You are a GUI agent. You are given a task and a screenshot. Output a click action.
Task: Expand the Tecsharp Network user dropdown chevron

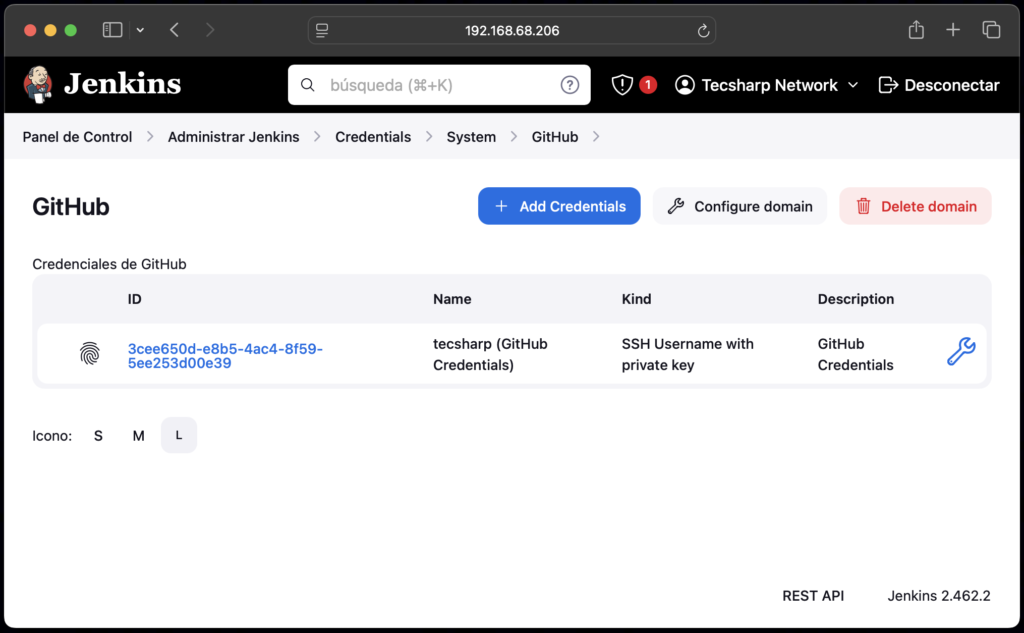pyautogui.click(x=853, y=85)
